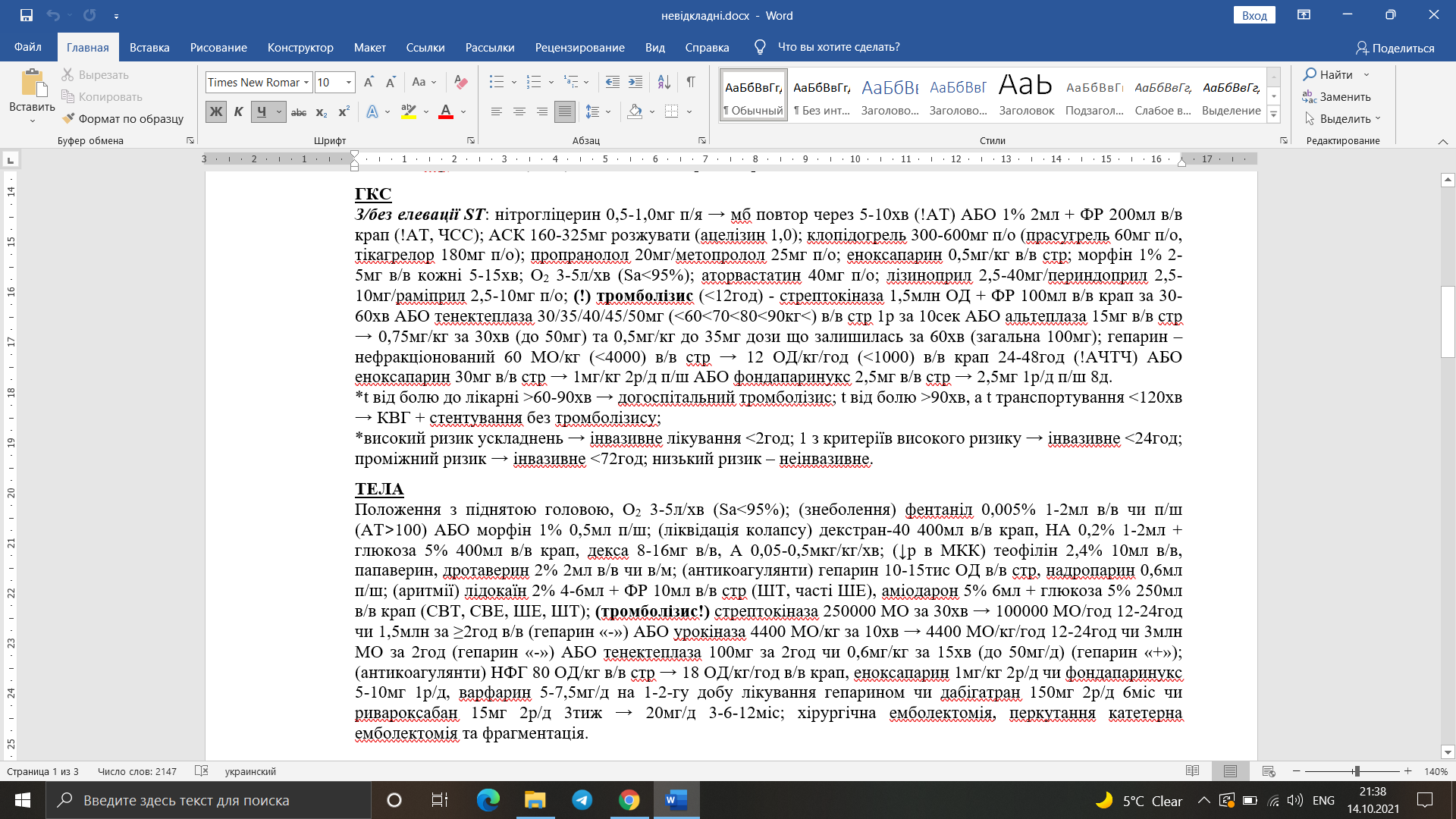Increase font size

click(369, 82)
